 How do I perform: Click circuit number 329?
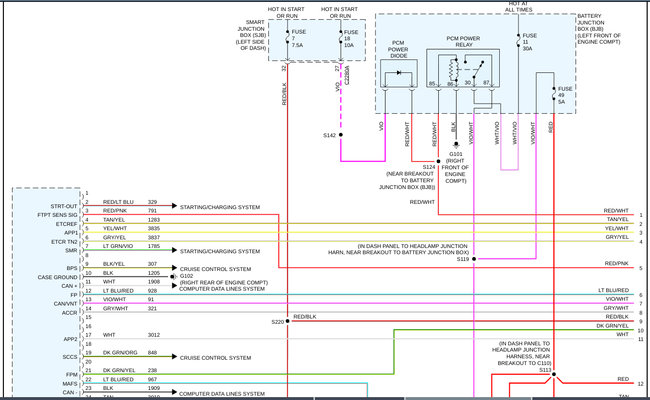pyautogui.click(x=153, y=202)
